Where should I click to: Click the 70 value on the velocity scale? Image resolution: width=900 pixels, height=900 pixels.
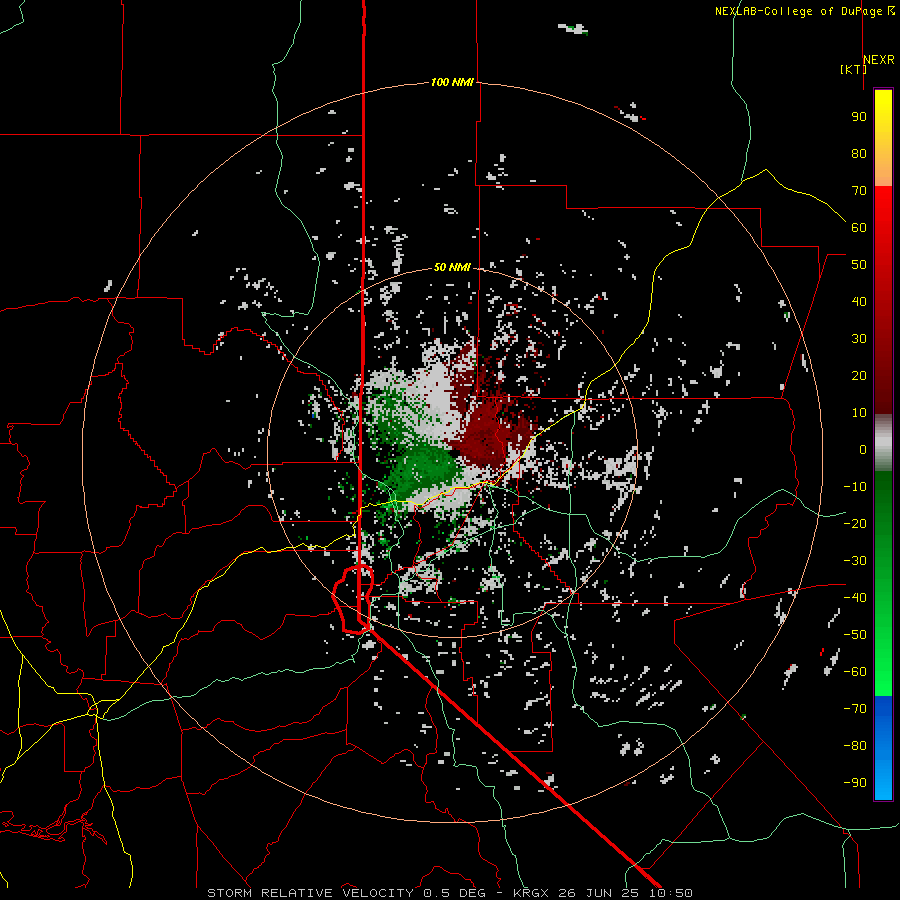(859, 191)
